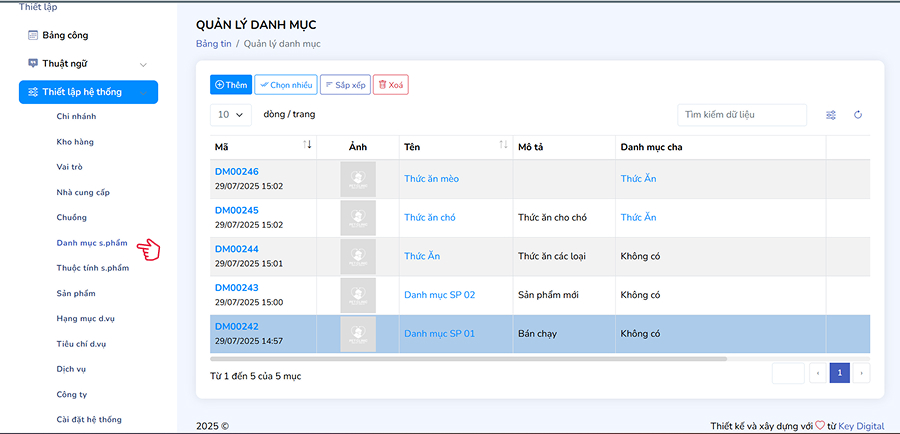Sort table by Tên column arrows
Image resolution: width=900 pixels, height=434 pixels.
[x=503, y=146]
